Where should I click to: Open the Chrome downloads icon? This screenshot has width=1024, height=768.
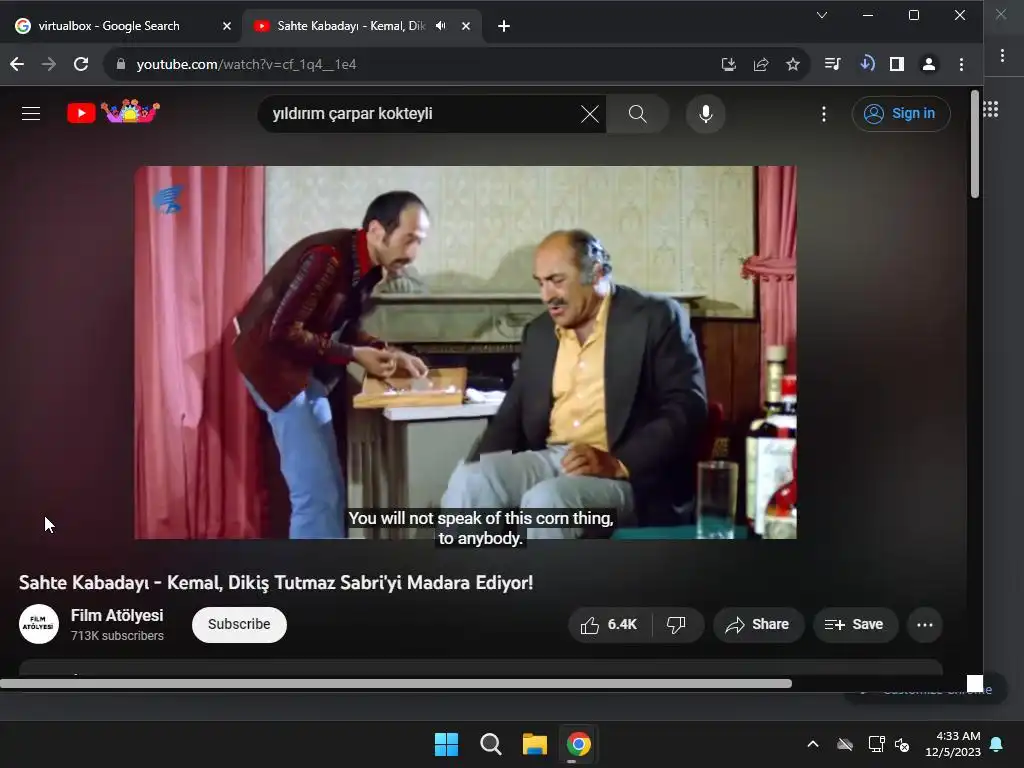pyautogui.click(x=867, y=63)
